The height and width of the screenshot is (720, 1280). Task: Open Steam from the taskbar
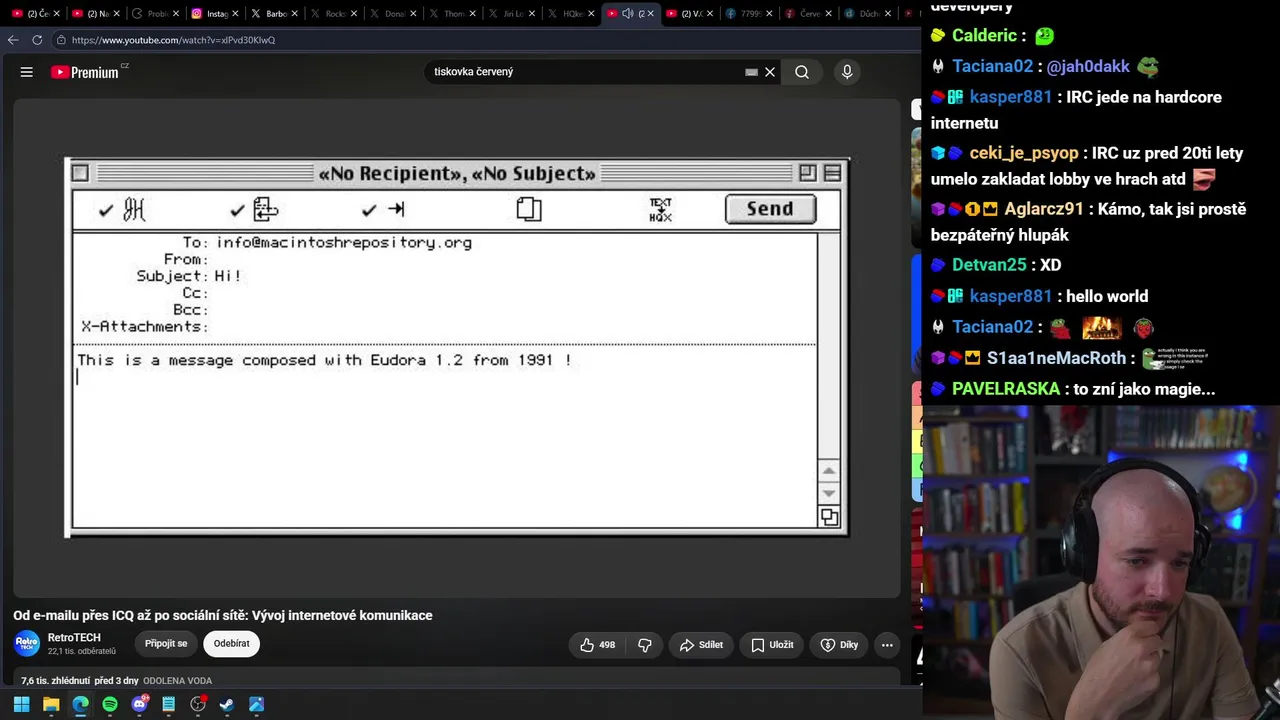[x=227, y=704]
